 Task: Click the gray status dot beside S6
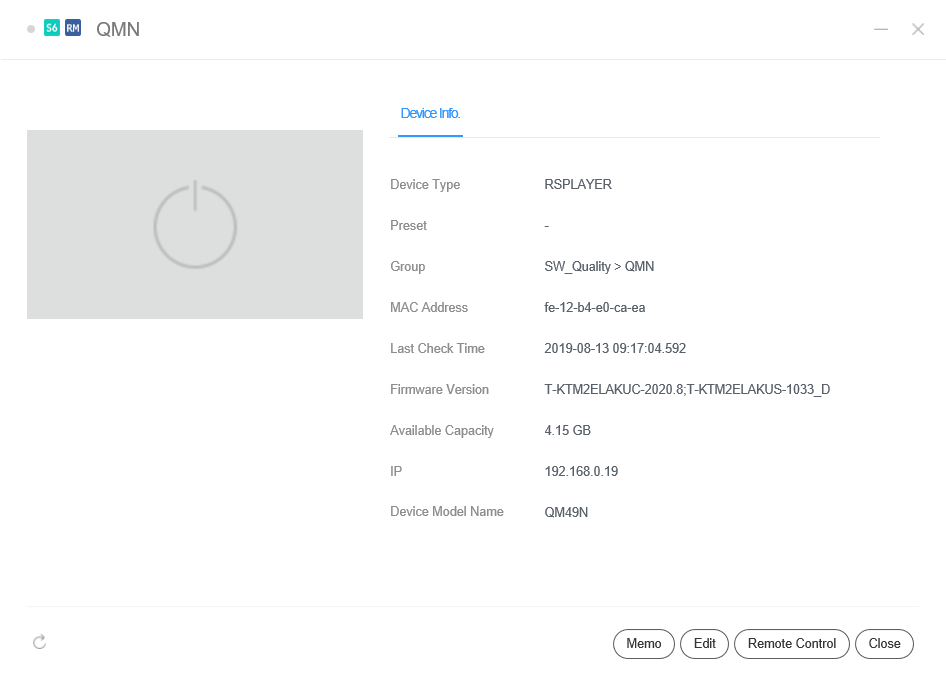tap(31, 29)
